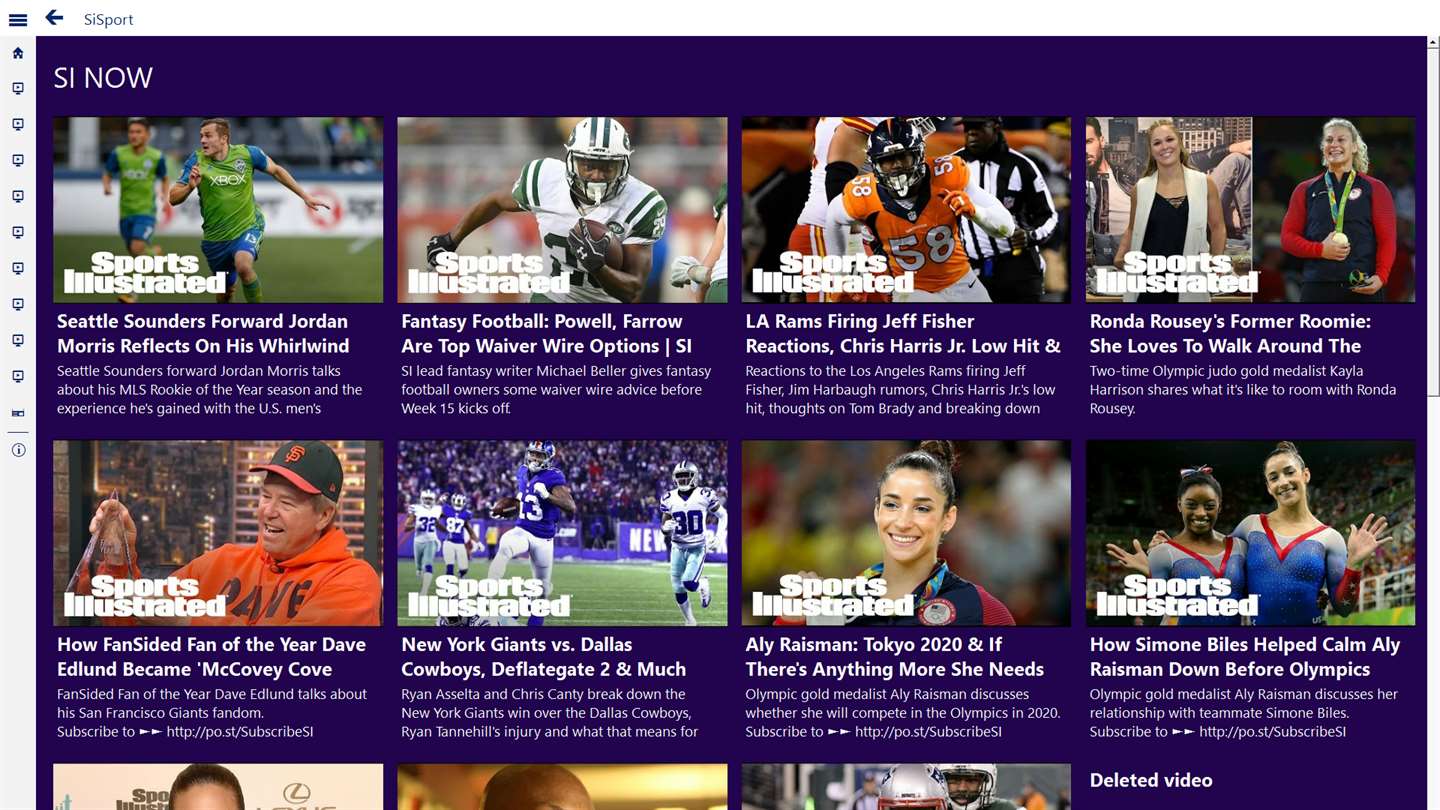The width and height of the screenshot is (1440, 810).
Task: Select title 'Ronda Rousey's Former Roomie'
Action: pyautogui.click(x=1230, y=333)
